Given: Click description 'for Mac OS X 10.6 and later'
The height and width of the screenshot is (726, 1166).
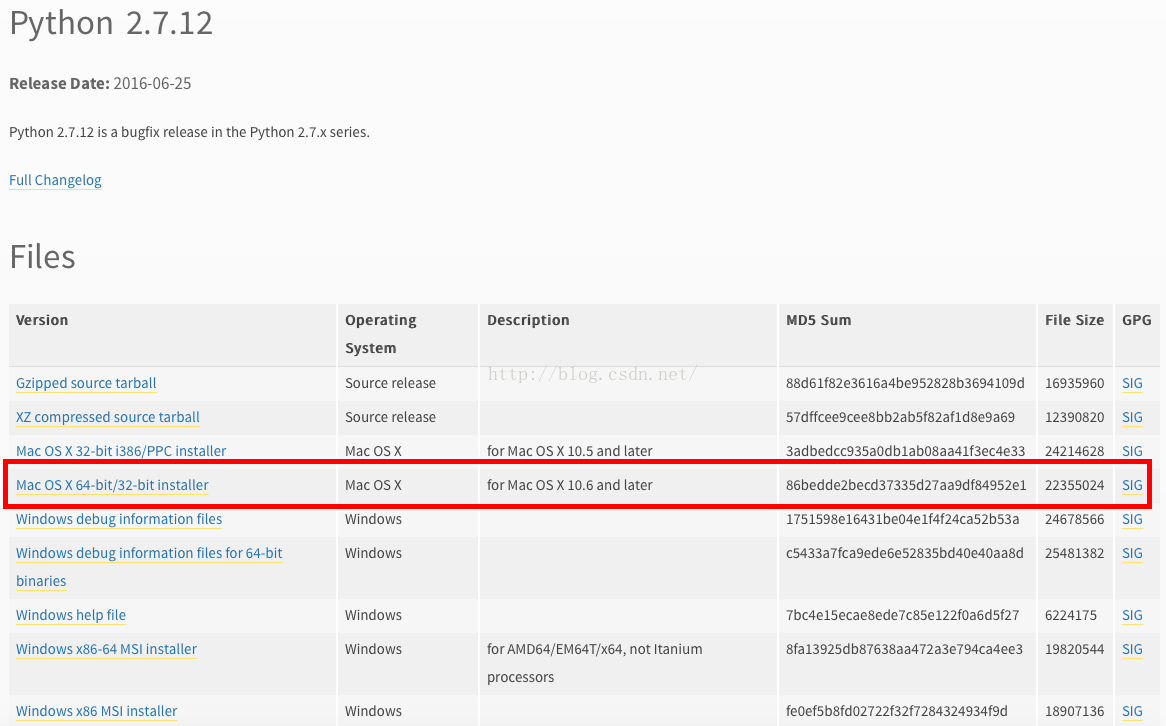Looking at the screenshot, I should tap(570, 485).
